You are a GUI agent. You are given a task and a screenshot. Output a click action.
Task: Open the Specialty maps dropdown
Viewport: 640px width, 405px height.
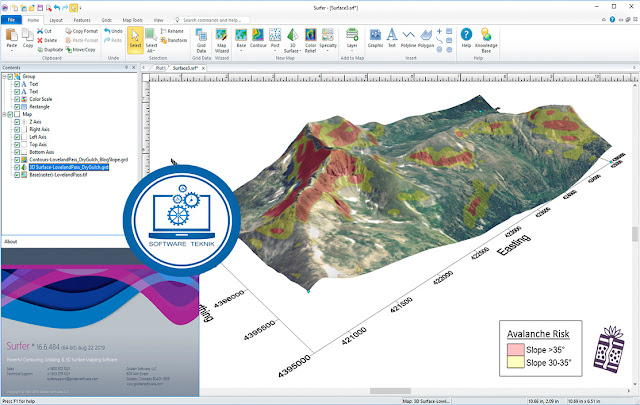tap(328, 51)
